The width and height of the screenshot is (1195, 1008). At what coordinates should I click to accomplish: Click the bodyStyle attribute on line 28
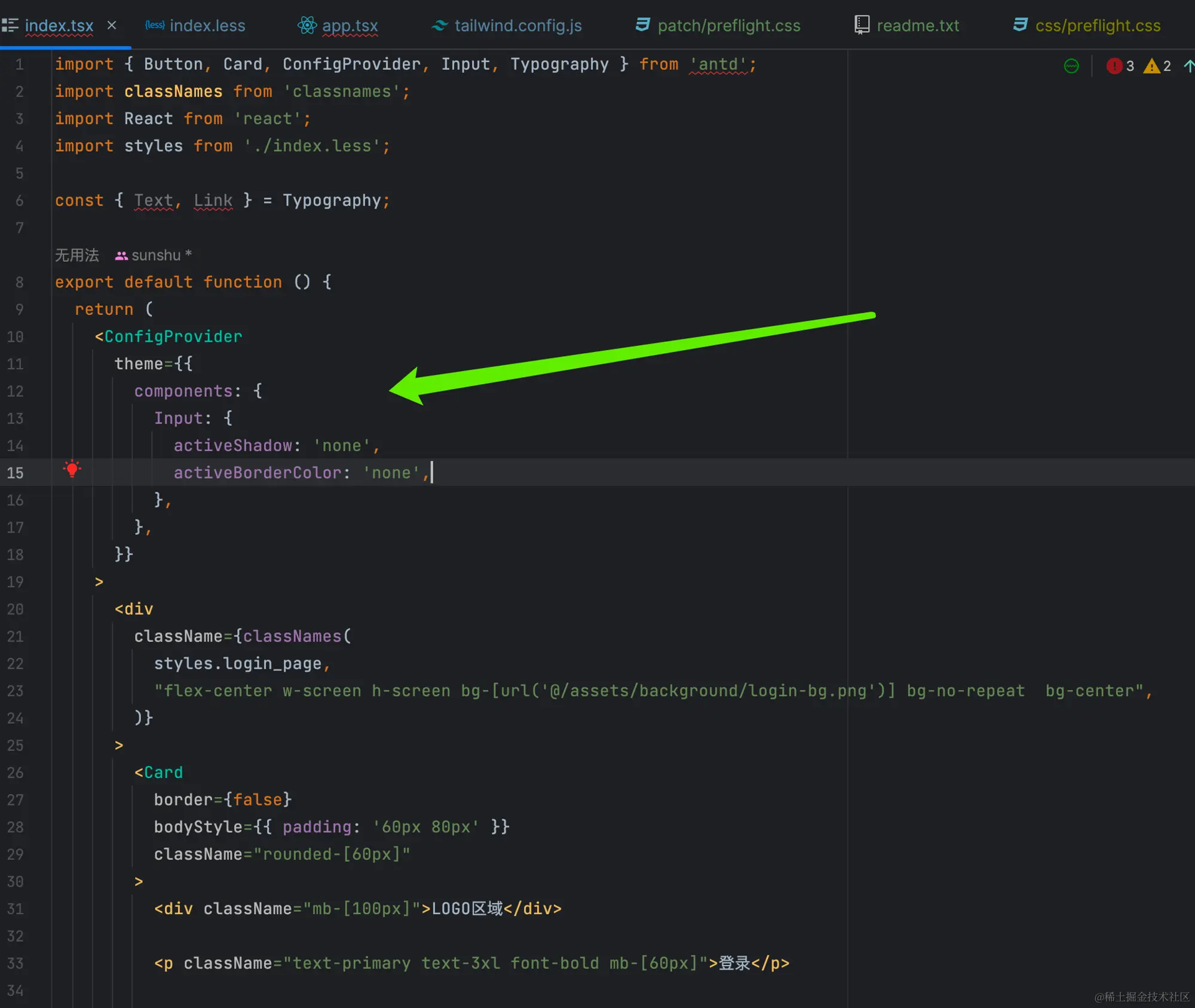pyautogui.click(x=198, y=827)
